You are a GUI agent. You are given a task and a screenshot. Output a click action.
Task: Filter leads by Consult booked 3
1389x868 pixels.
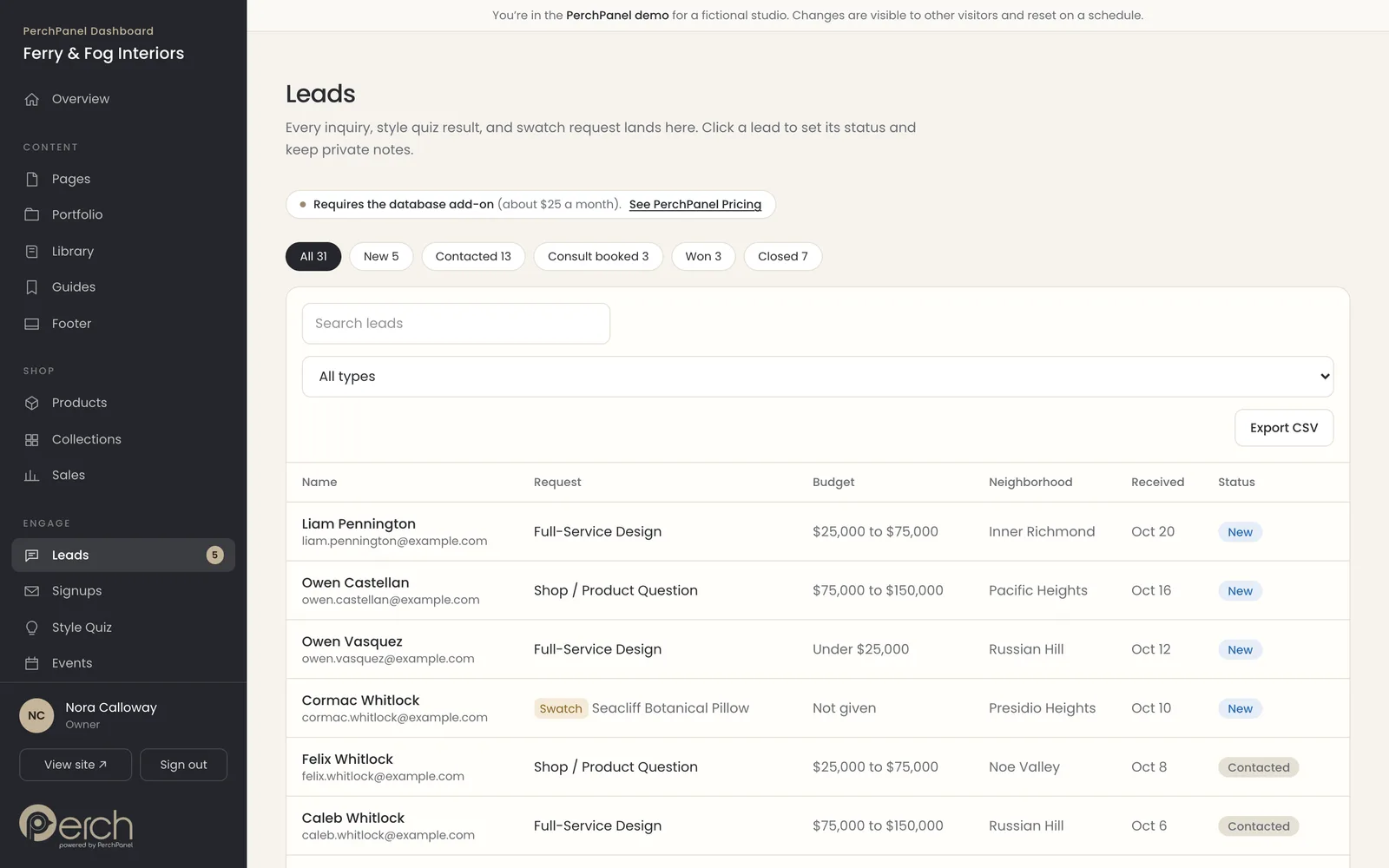tap(598, 256)
